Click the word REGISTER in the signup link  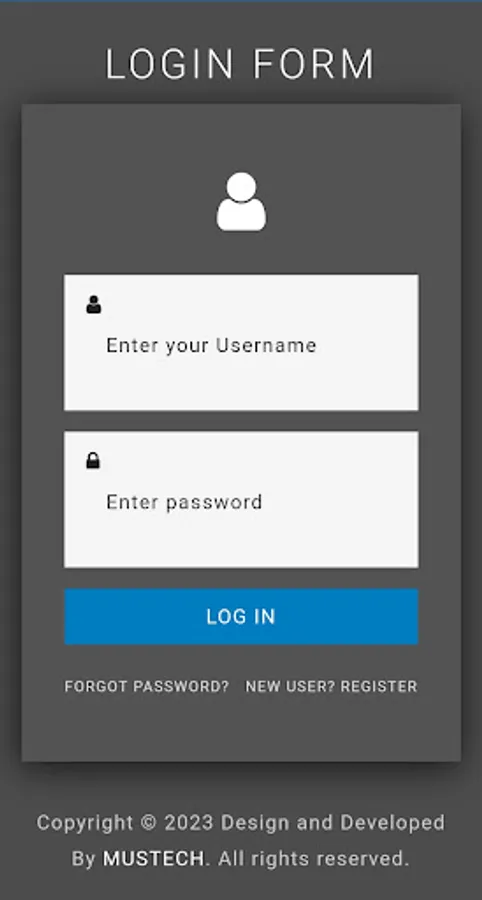pyautogui.click(x=379, y=686)
